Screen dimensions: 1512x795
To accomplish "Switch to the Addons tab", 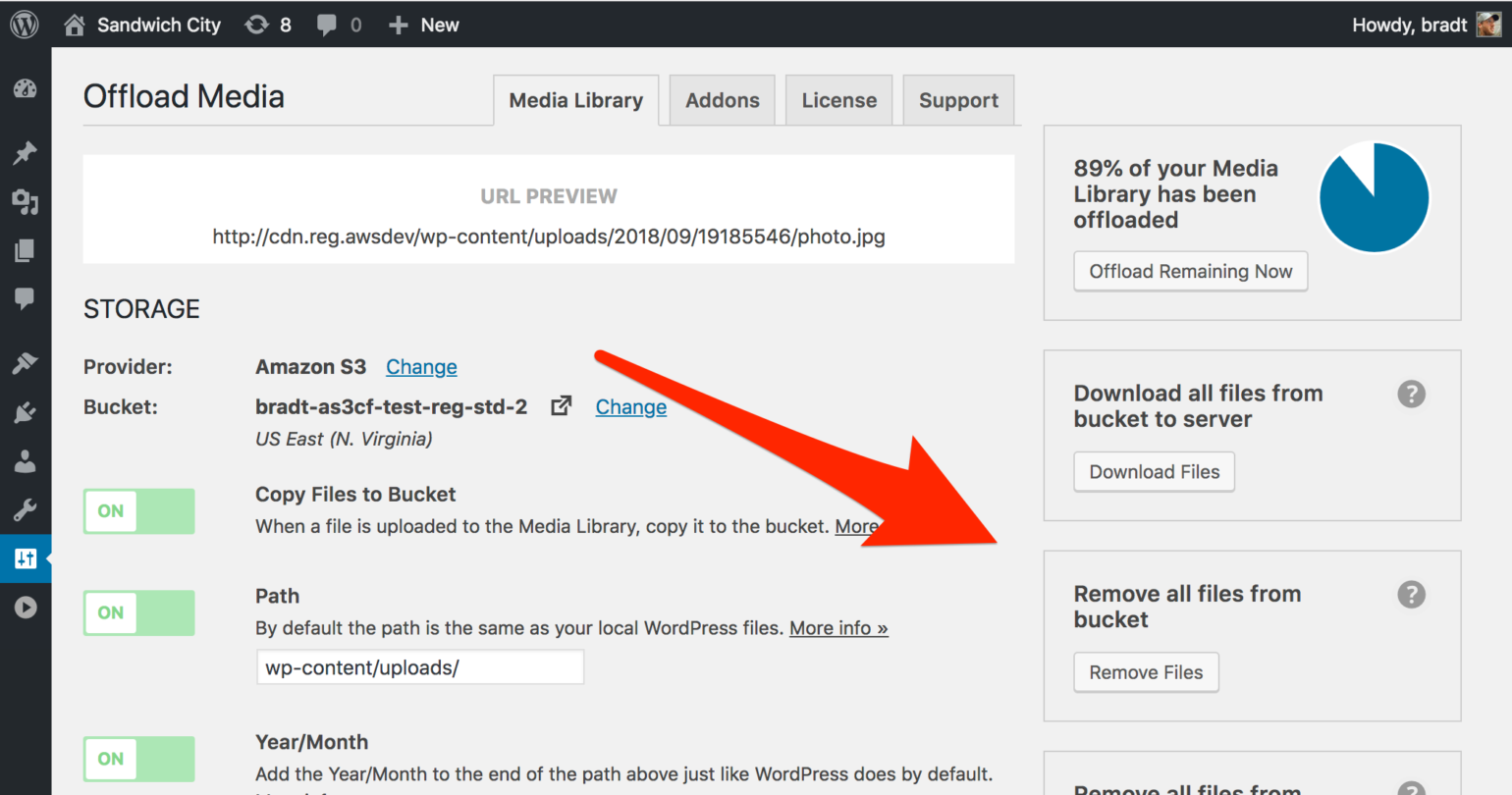I will [x=722, y=100].
